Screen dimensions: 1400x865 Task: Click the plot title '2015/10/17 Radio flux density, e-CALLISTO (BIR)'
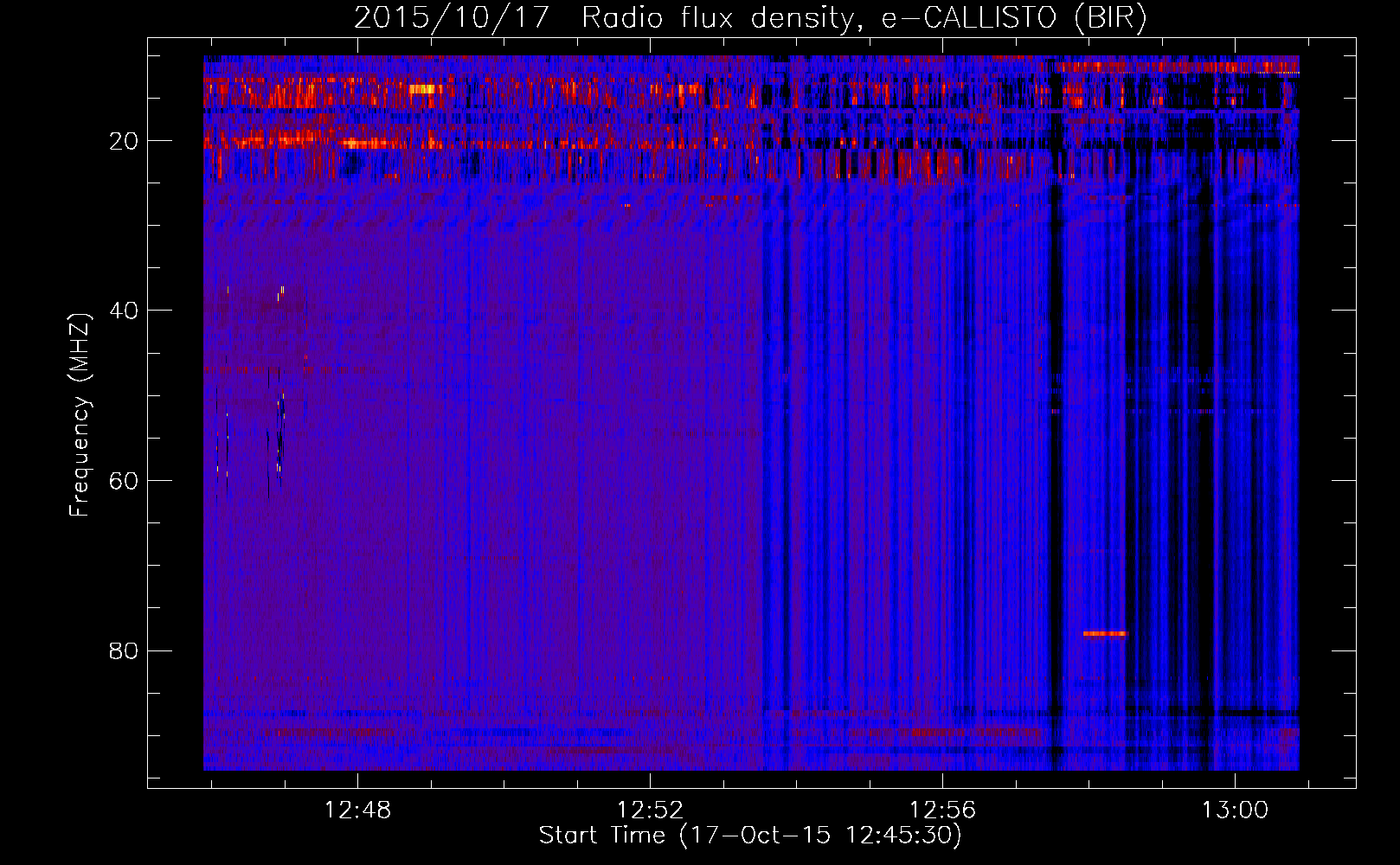pos(750,17)
